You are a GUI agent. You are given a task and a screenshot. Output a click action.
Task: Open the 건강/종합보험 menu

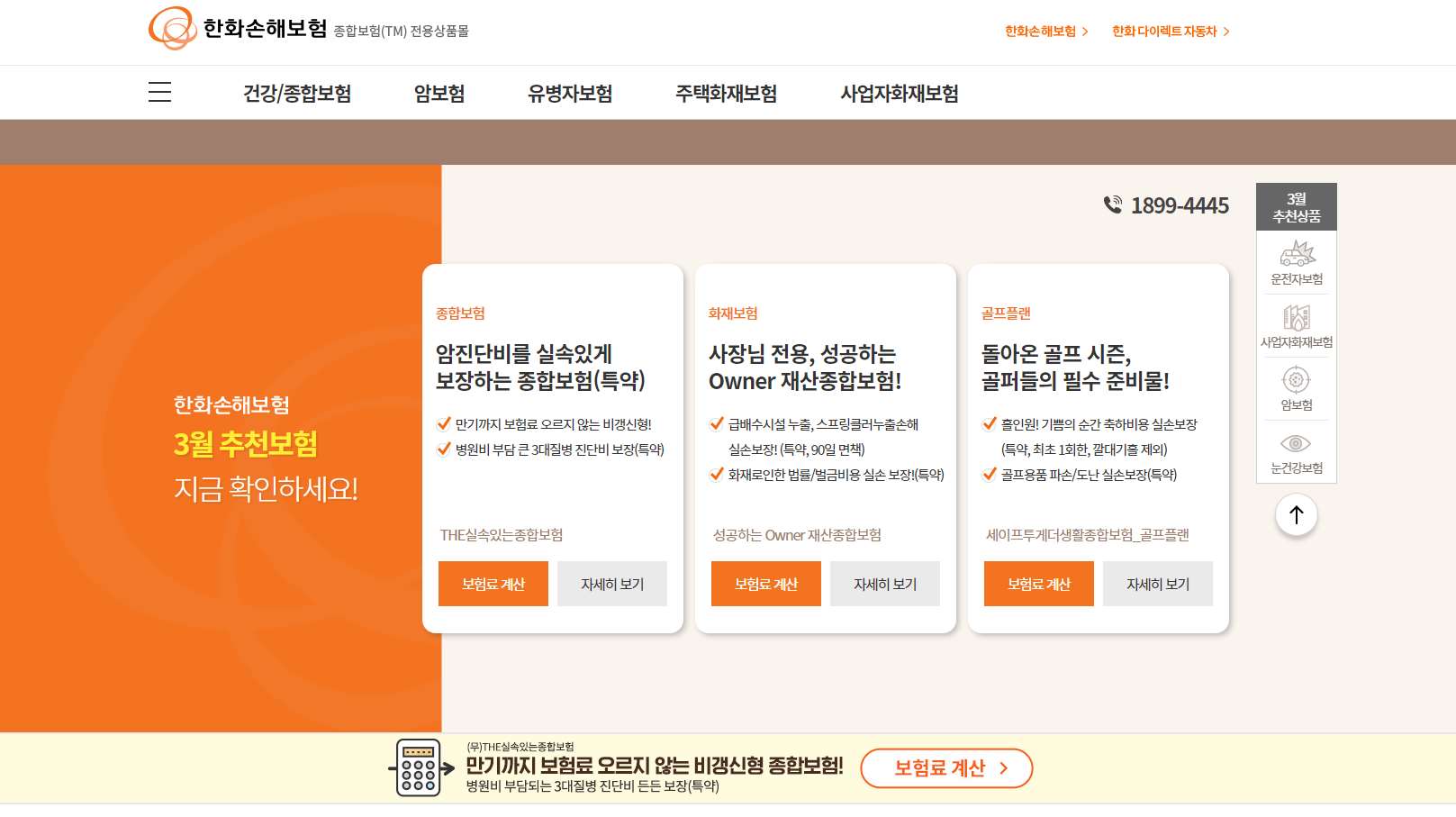[x=297, y=94]
